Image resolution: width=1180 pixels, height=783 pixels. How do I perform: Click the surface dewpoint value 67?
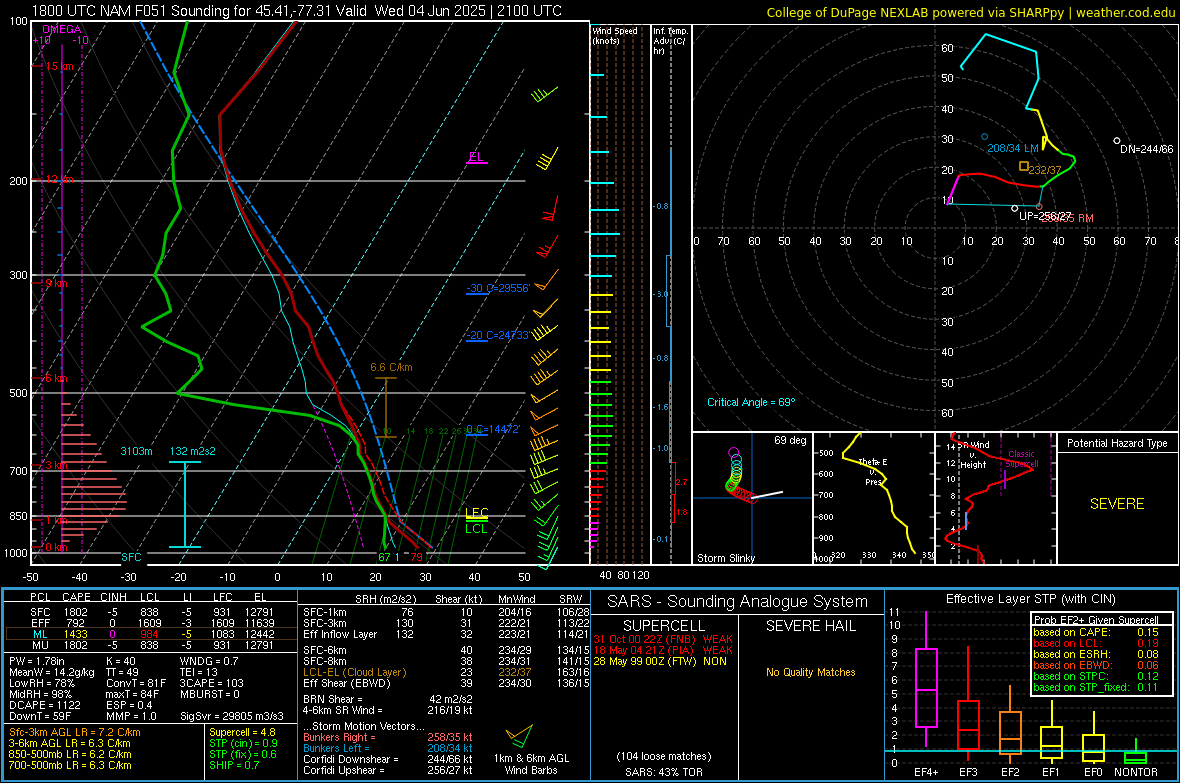(x=384, y=557)
